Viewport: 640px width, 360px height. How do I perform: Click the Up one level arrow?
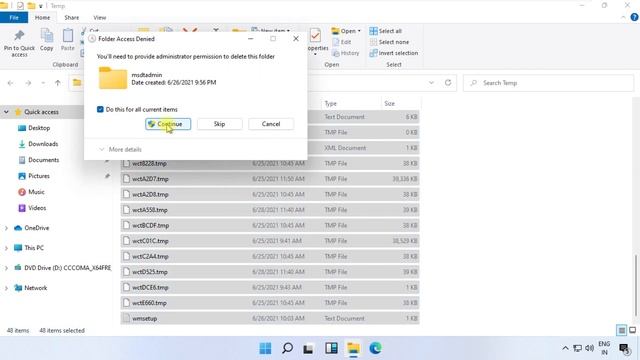click(x=58, y=83)
